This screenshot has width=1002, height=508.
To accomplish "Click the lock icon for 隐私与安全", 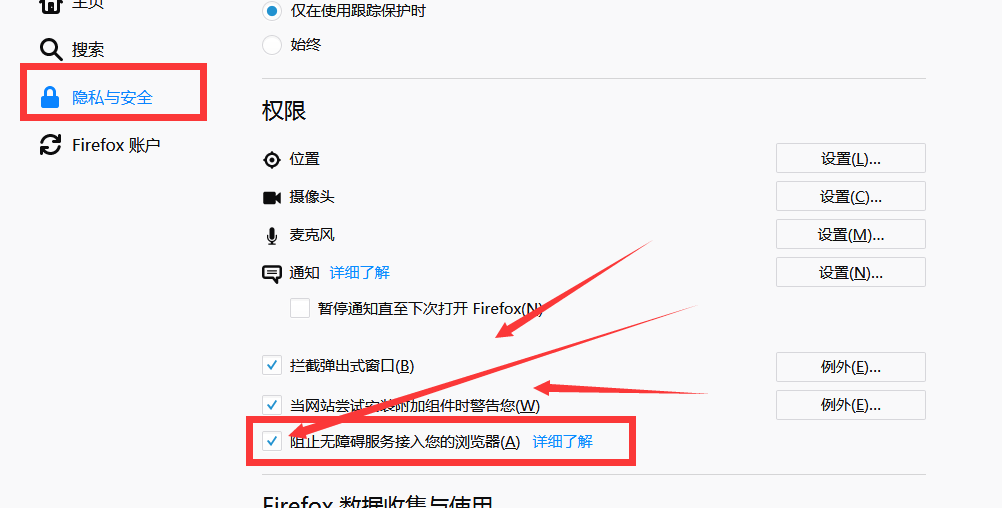I will [x=50, y=97].
